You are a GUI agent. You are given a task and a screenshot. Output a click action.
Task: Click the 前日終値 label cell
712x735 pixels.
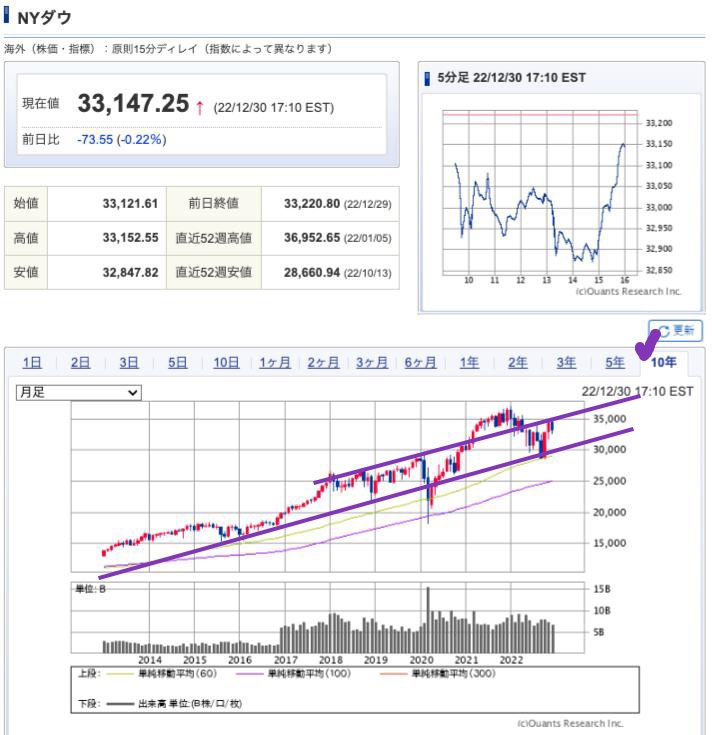(x=214, y=203)
